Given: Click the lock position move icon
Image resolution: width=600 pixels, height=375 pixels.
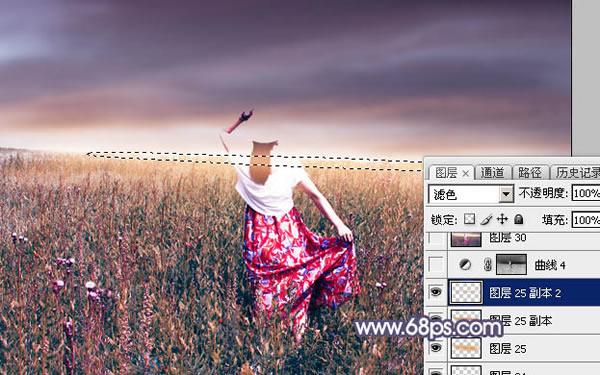Looking at the screenshot, I should click(502, 219).
